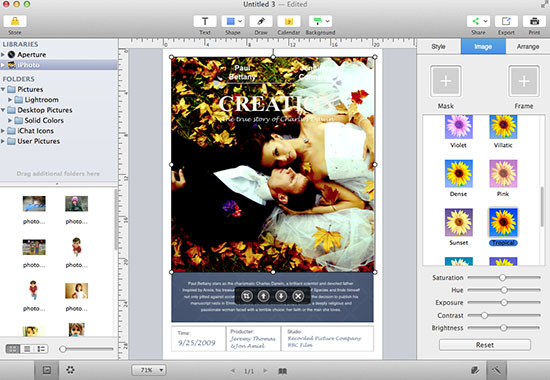This screenshot has height=380, width=550.
Task: Click the filter list scrollbar
Action: 542,207
